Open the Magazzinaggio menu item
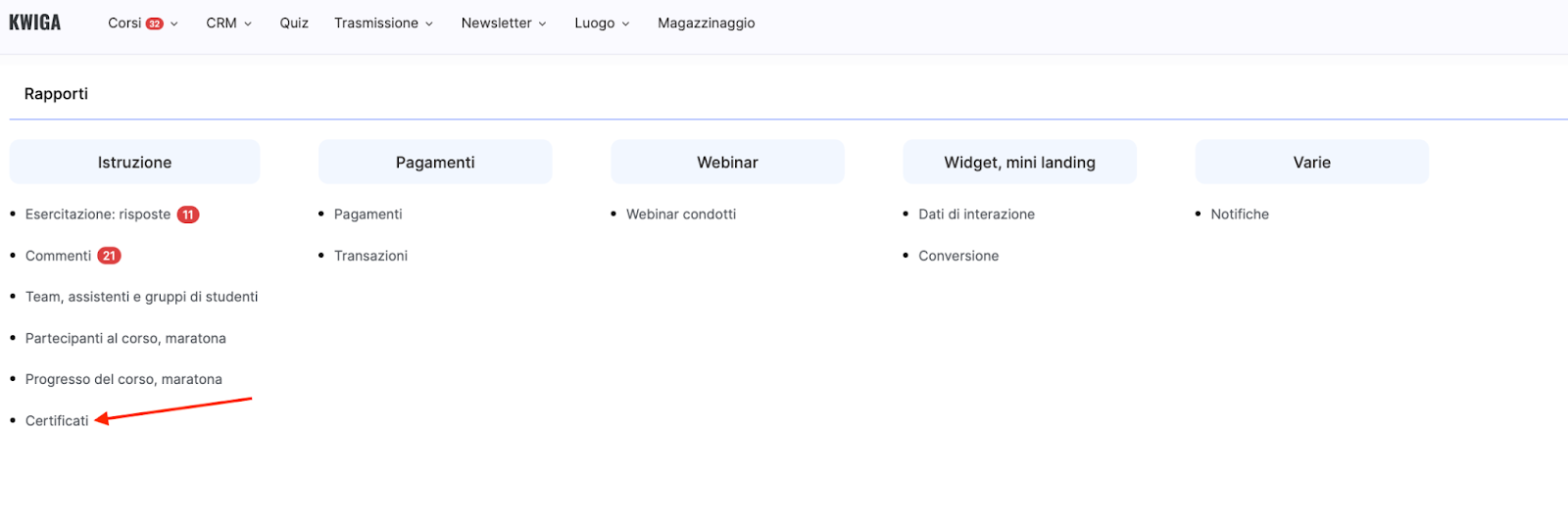 [706, 23]
